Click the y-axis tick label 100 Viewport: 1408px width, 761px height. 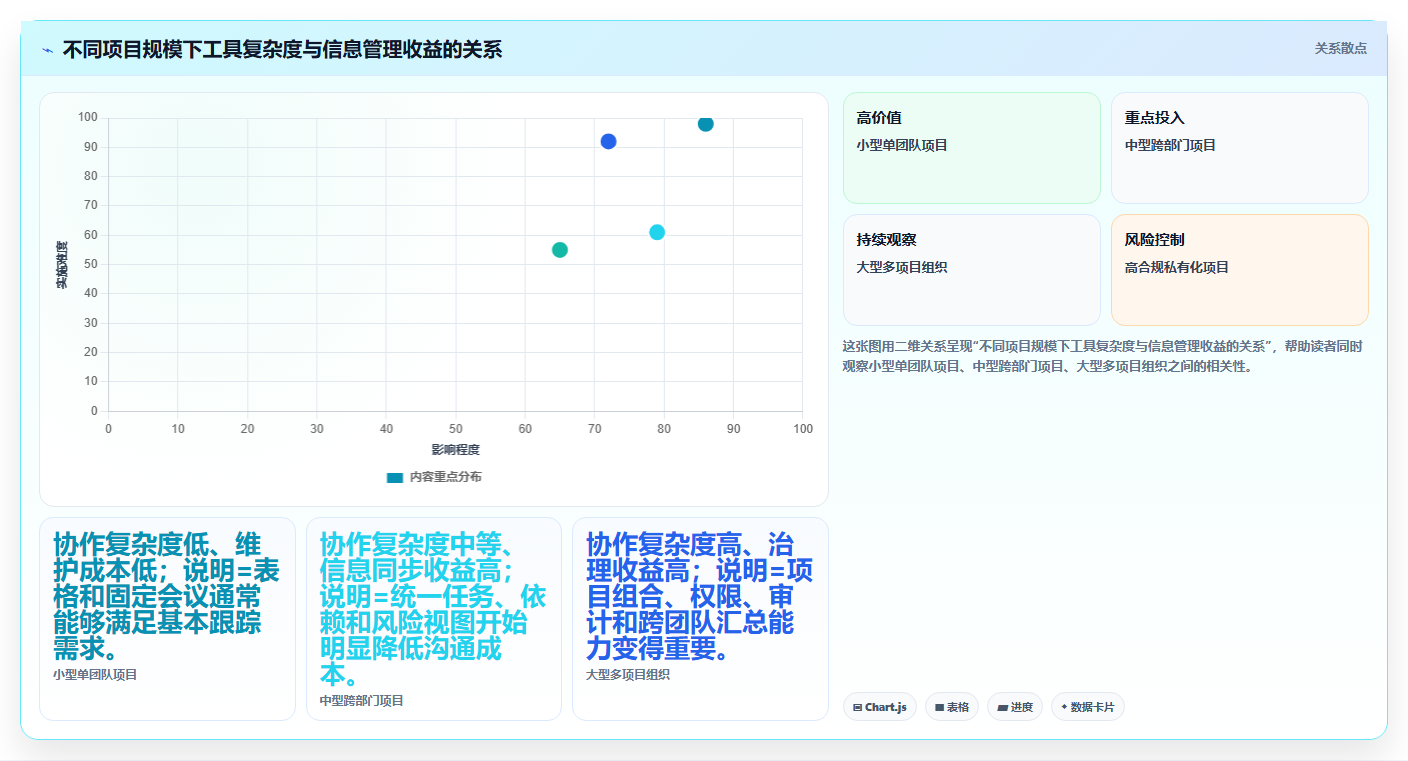[x=88, y=118]
